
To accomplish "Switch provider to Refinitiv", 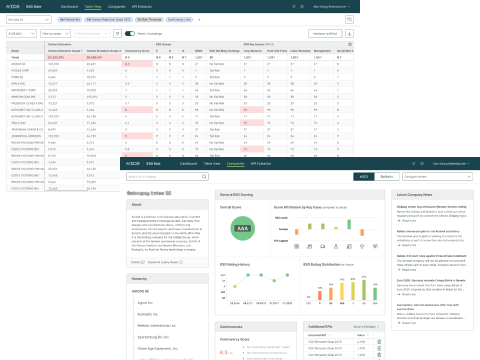I will click(387, 177).
